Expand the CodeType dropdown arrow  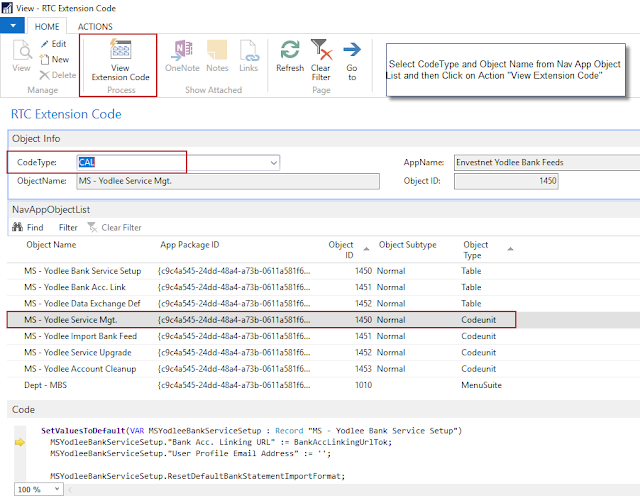[274, 162]
